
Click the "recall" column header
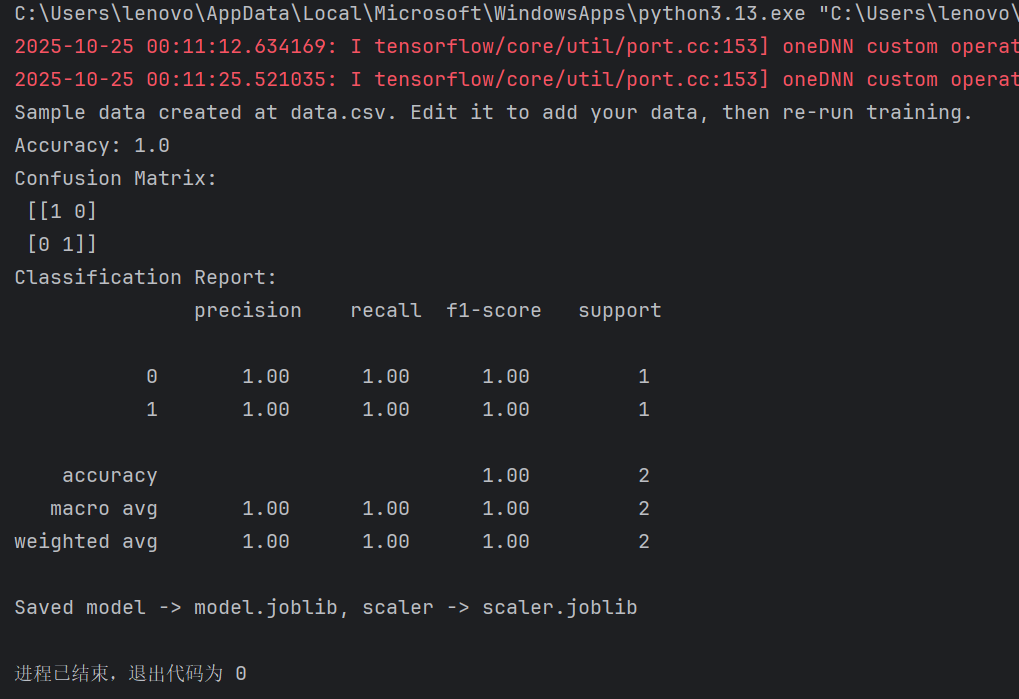[386, 310]
